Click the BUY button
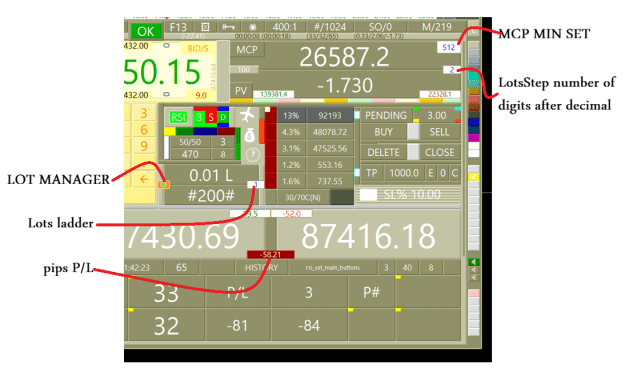625x368 pixels. [x=383, y=132]
